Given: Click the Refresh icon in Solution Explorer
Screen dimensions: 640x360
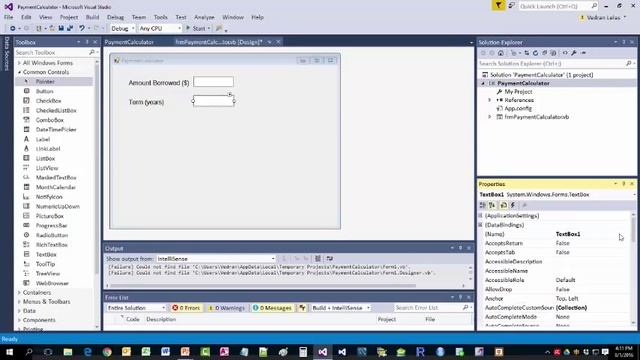Looking at the screenshot, I should point(536,53).
